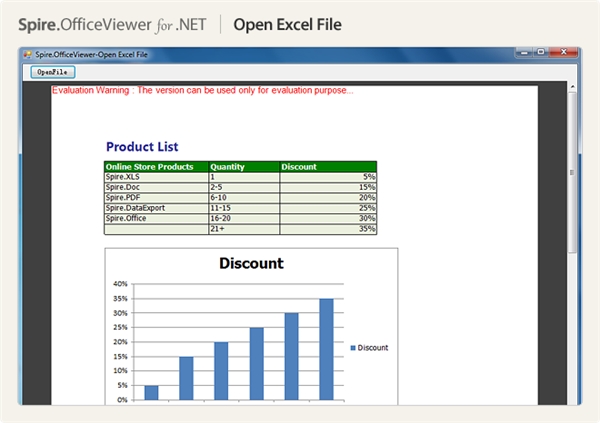The width and height of the screenshot is (600, 423).
Task: Click the Spire.DataExport cell
Action: 157,208
